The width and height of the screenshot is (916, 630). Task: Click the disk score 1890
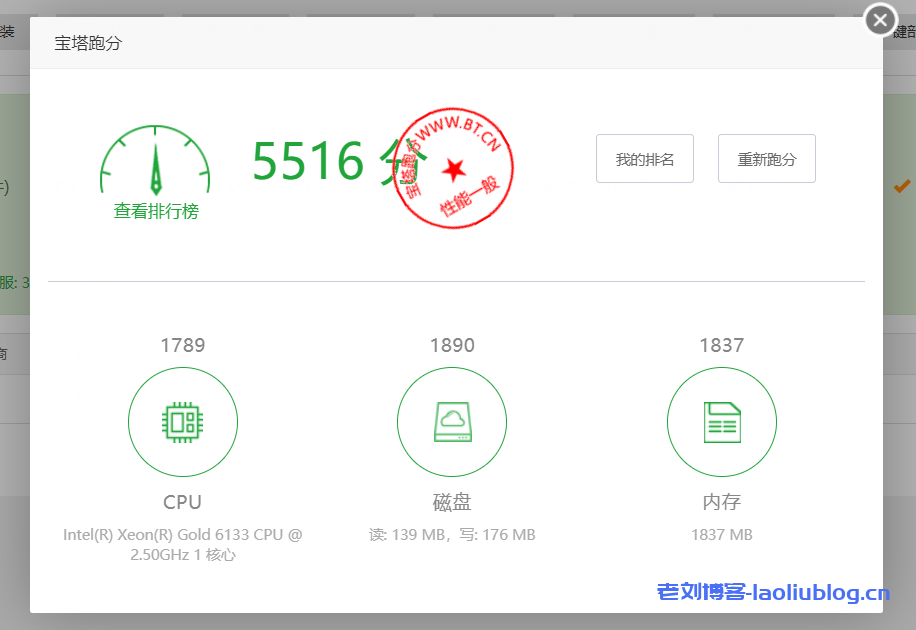pyautogui.click(x=452, y=345)
